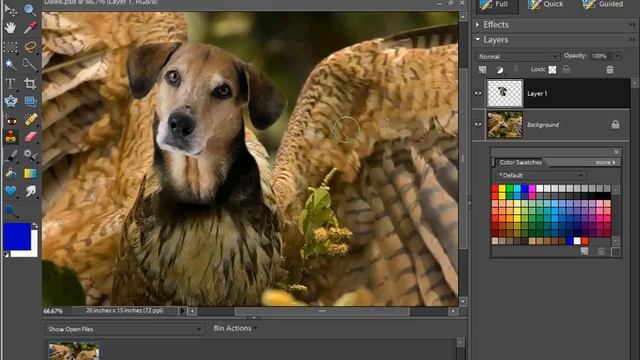Select the Gradient tool
The width and height of the screenshot is (640, 360).
pos(30,173)
